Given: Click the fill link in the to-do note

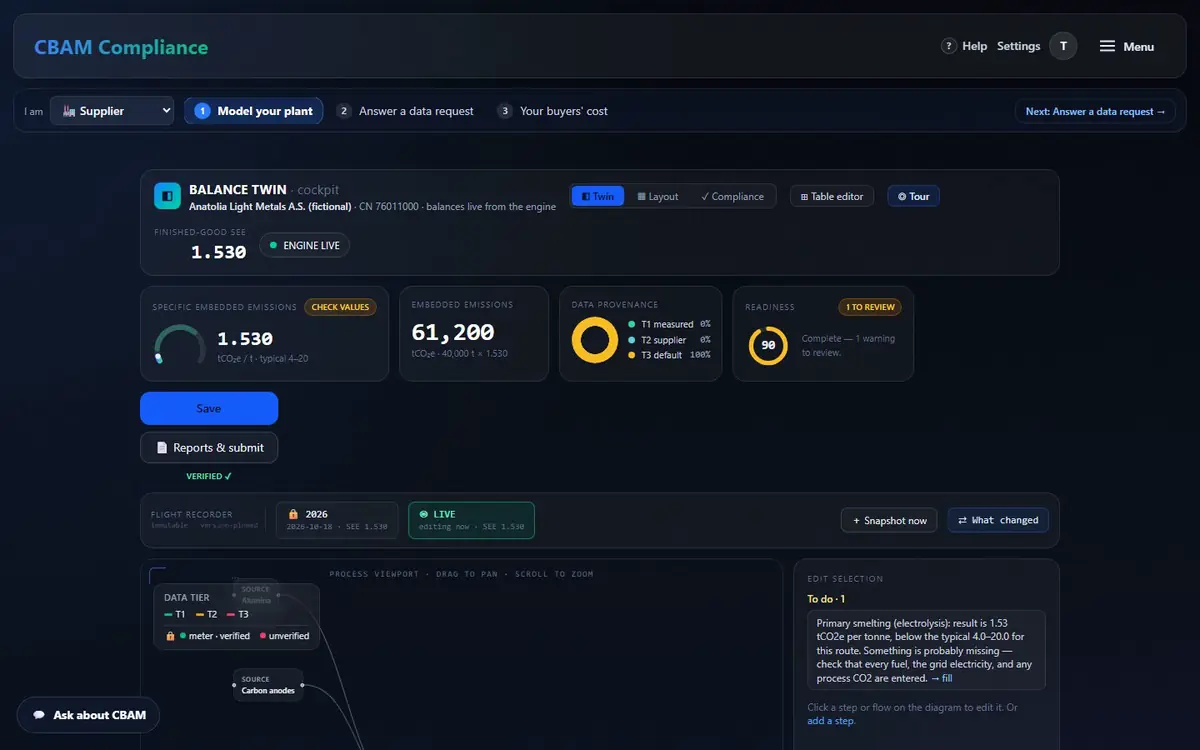Looking at the screenshot, I should (x=941, y=678).
